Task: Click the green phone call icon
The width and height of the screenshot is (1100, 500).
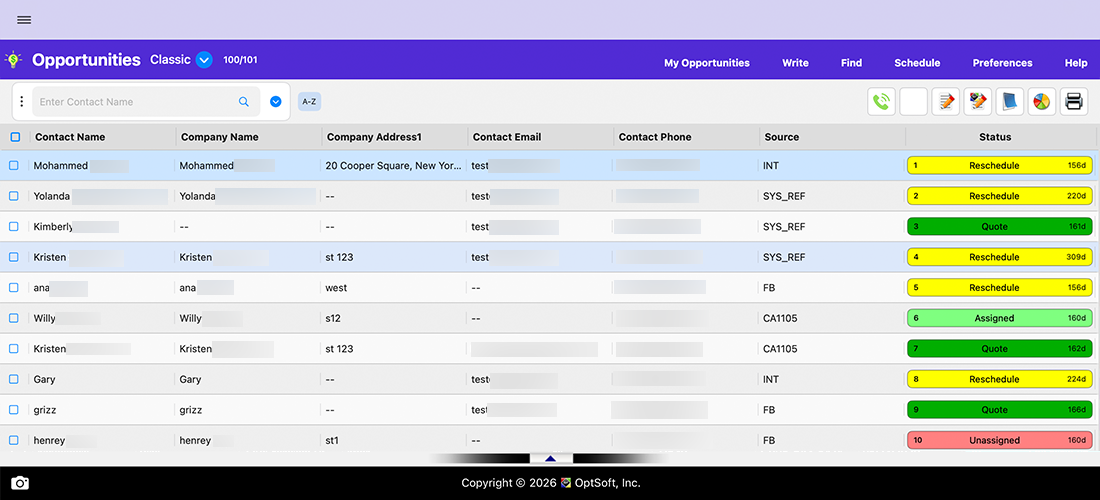Action: click(x=881, y=102)
